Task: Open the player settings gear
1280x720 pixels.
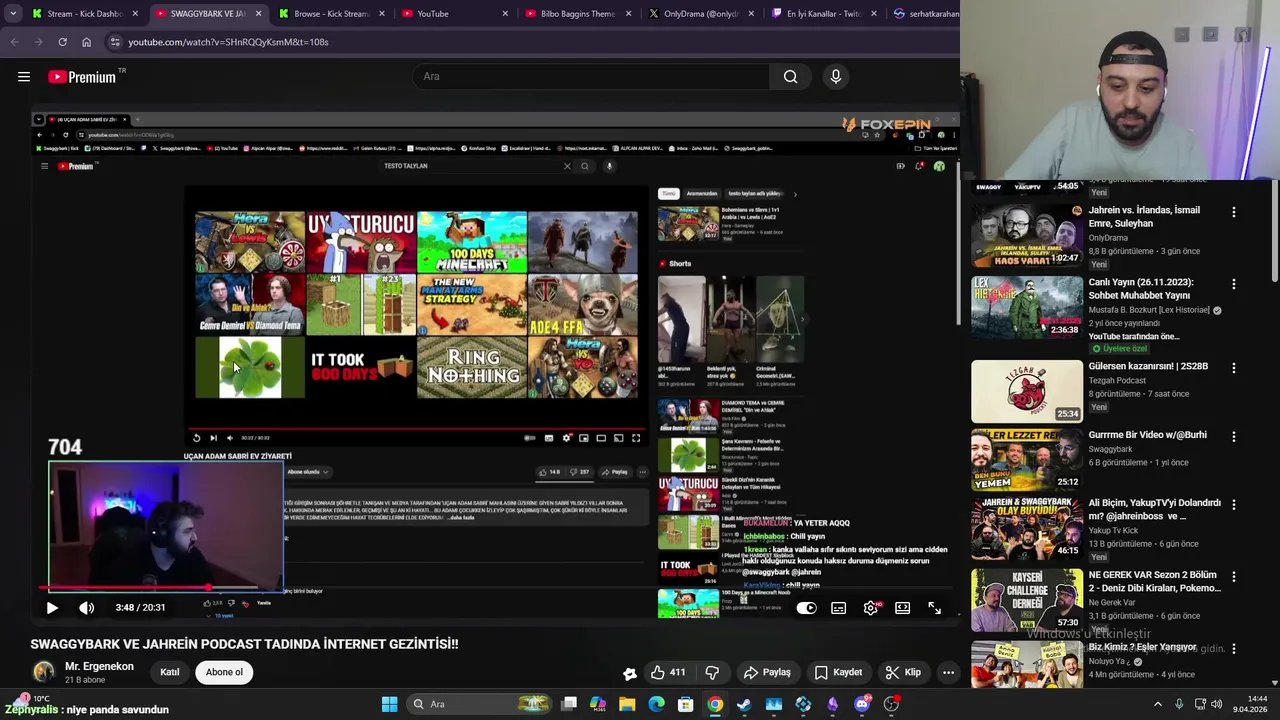Action: point(871,607)
